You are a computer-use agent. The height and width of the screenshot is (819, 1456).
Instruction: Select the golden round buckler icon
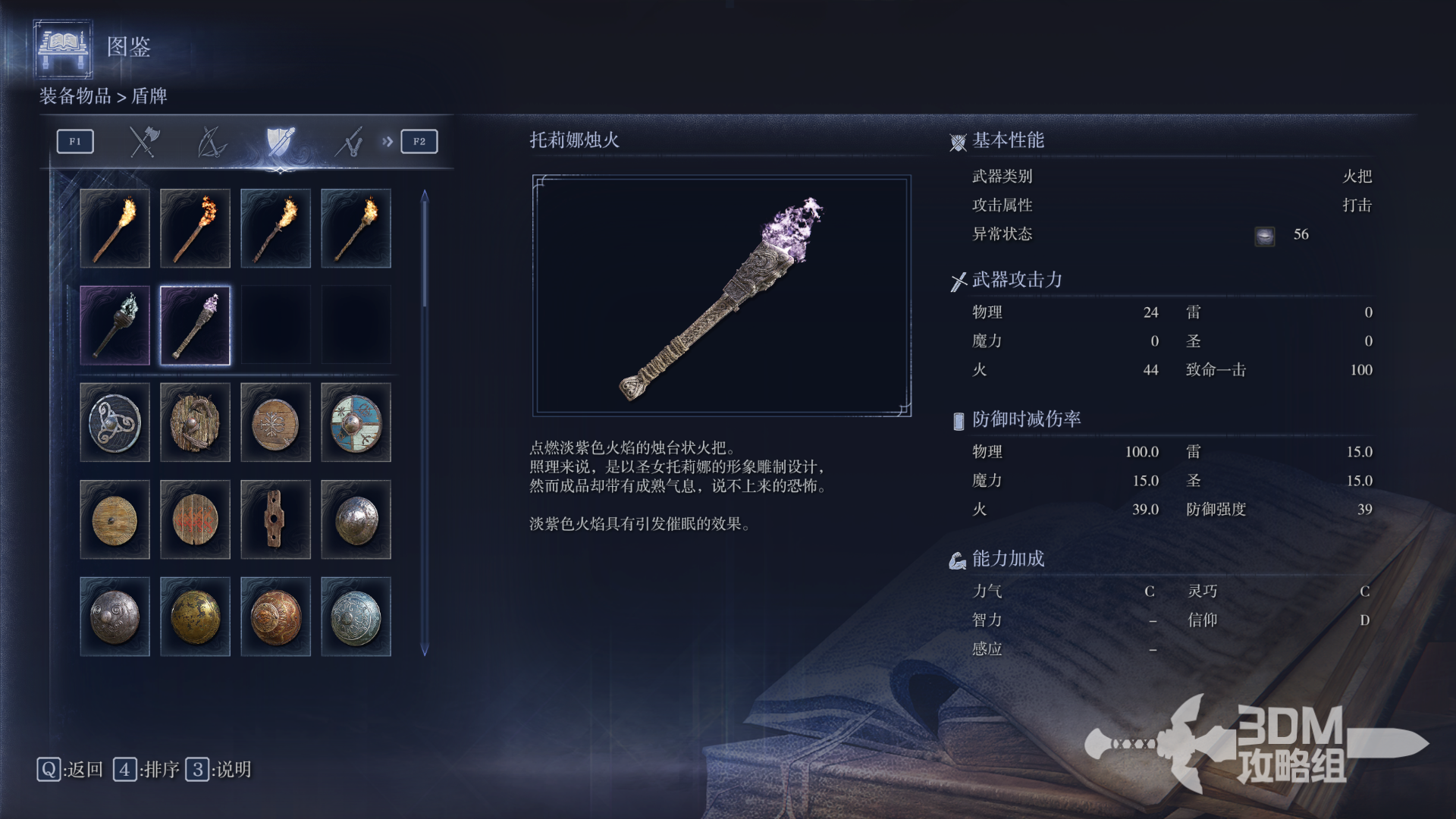(195, 617)
